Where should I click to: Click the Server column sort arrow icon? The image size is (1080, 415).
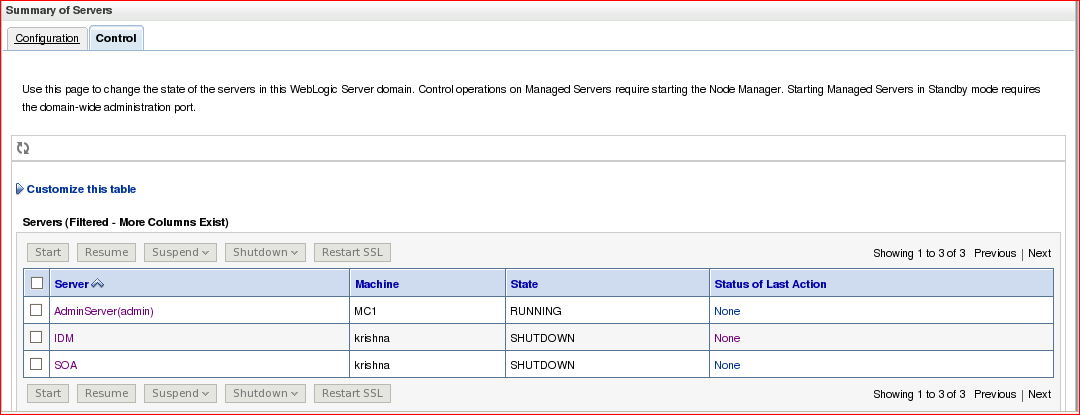pyautogui.click(x=97, y=284)
